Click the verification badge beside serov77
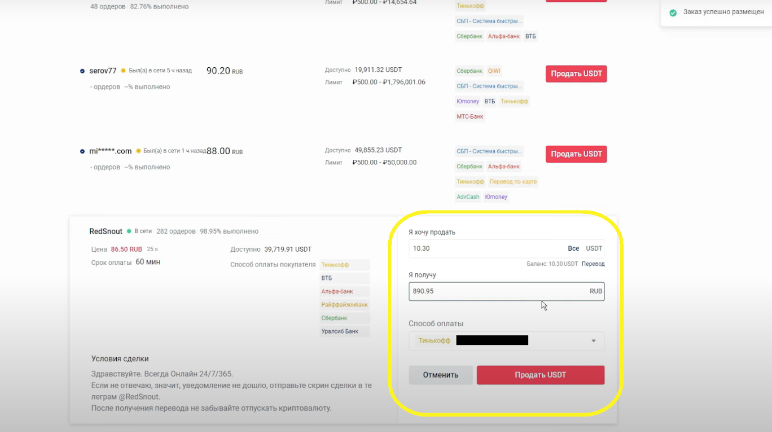772x432 pixels. [x=82, y=72]
